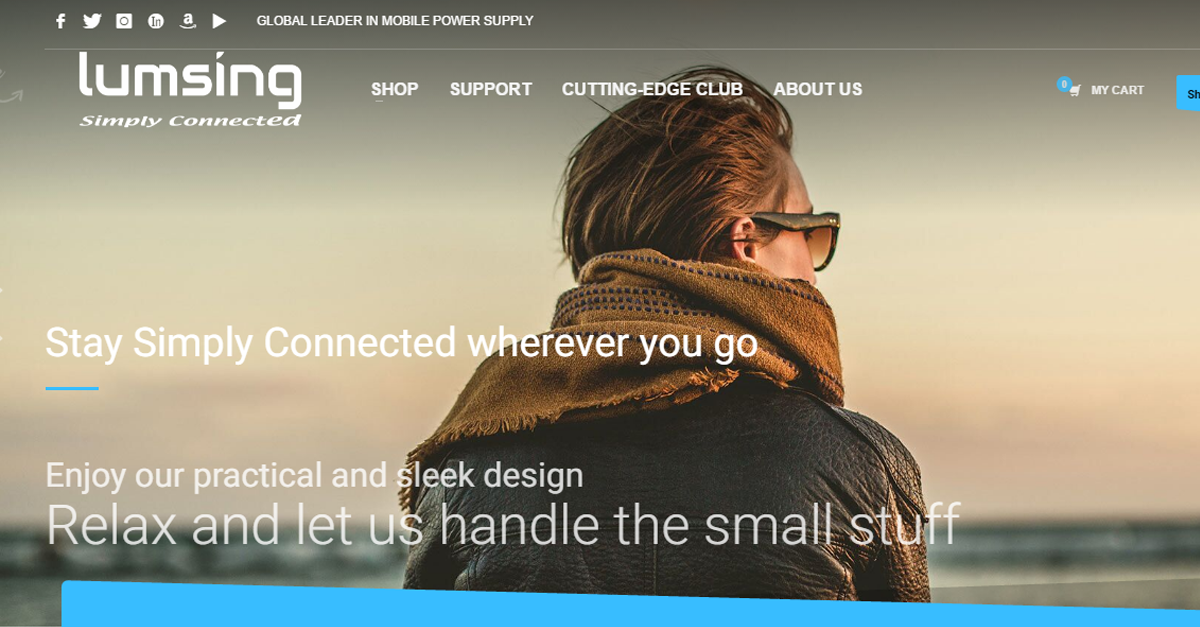Click the play triangle icon
Viewport: 1200px width, 627px height.
pyautogui.click(x=219, y=21)
